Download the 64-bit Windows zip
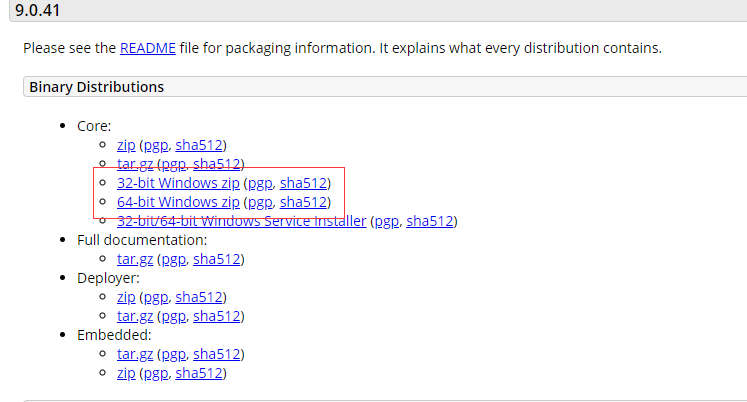 coord(178,203)
